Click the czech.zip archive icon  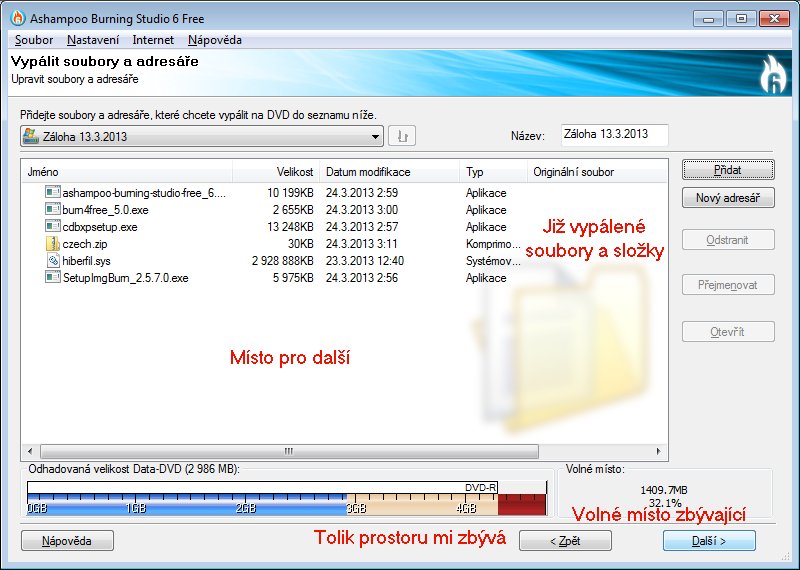tap(53, 243)
